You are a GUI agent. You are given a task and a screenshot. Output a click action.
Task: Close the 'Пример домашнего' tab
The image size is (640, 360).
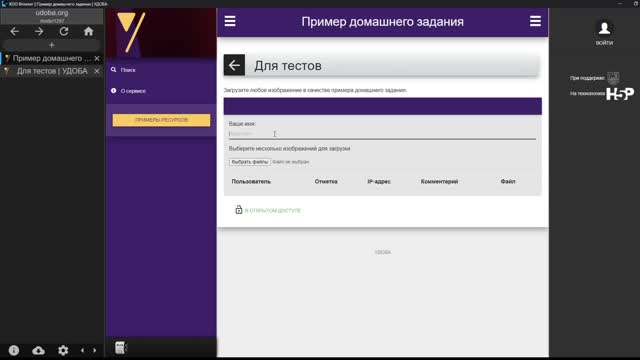click(97, 58)
